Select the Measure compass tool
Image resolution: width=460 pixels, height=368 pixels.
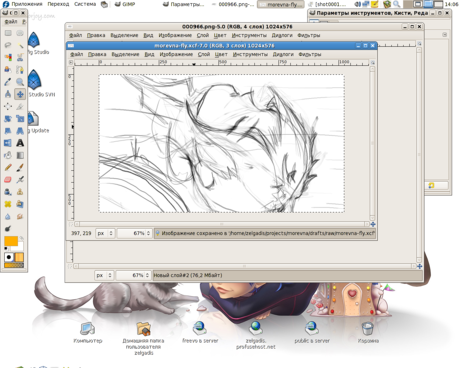coord(8,94)
